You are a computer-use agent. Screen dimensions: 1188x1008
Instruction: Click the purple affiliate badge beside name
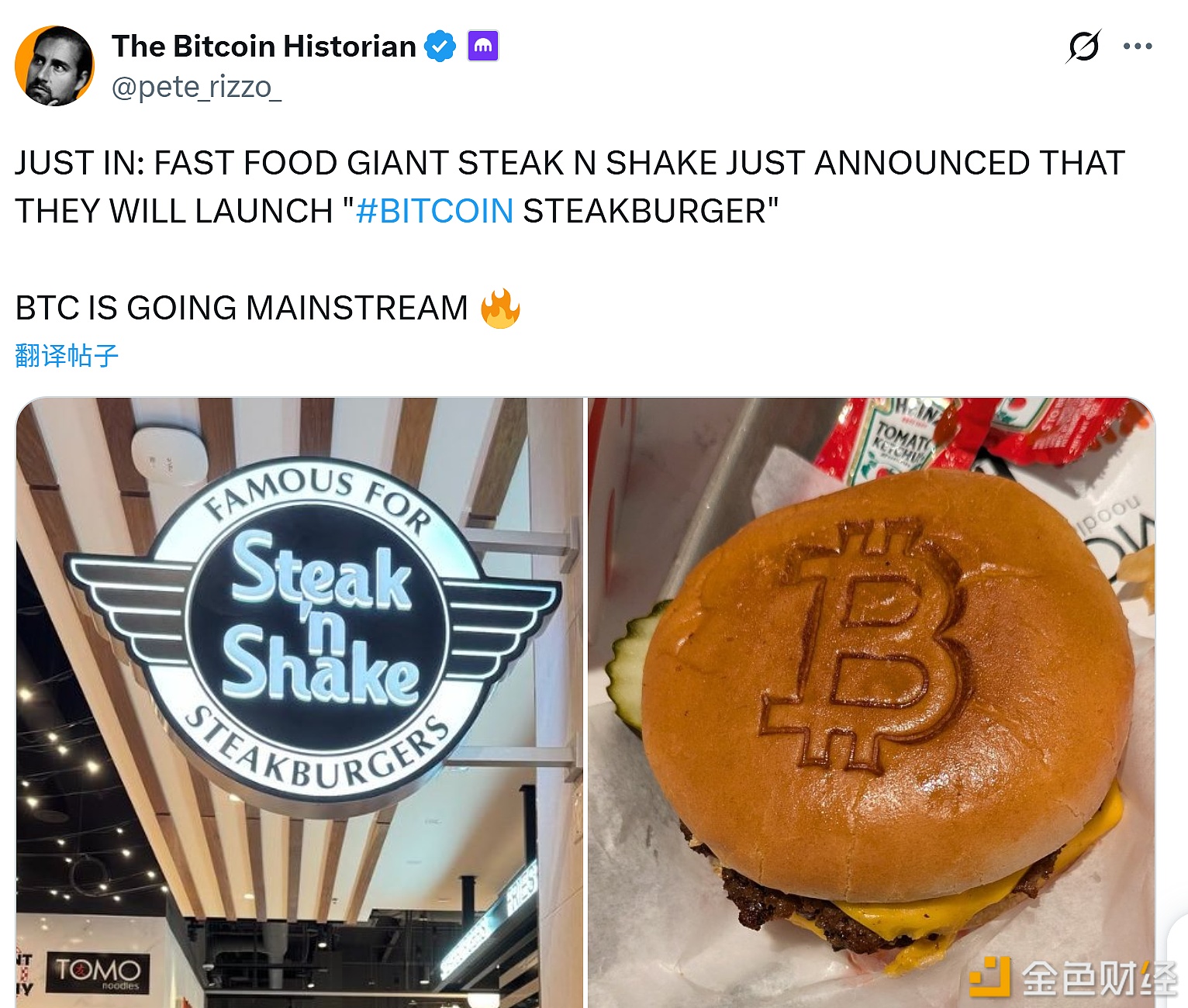click(x=482, y=47)
